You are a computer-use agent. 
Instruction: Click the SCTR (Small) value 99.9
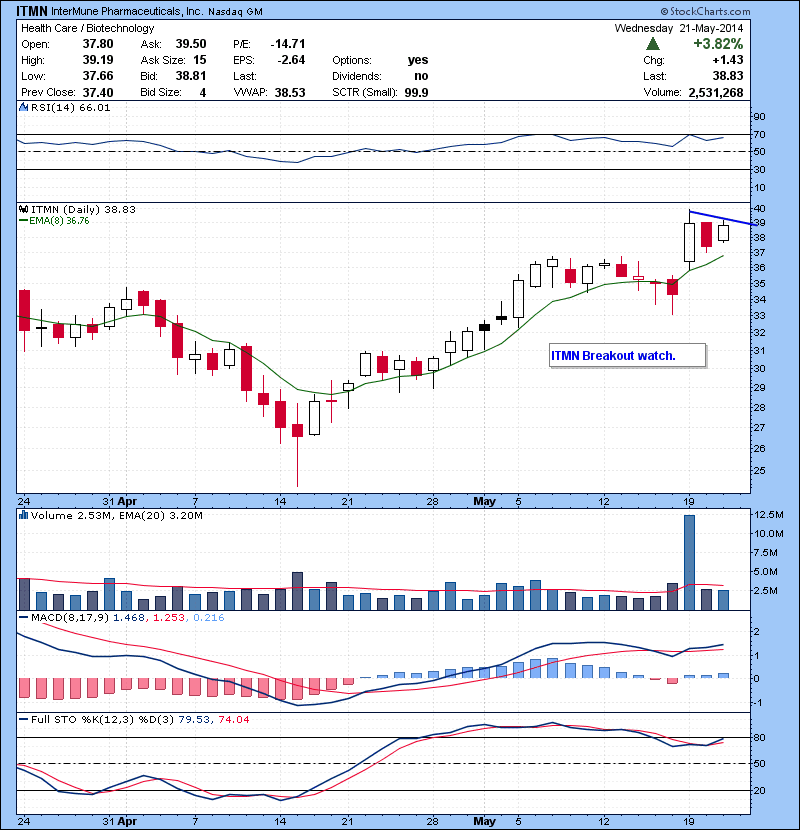click(x=416, y=93)
